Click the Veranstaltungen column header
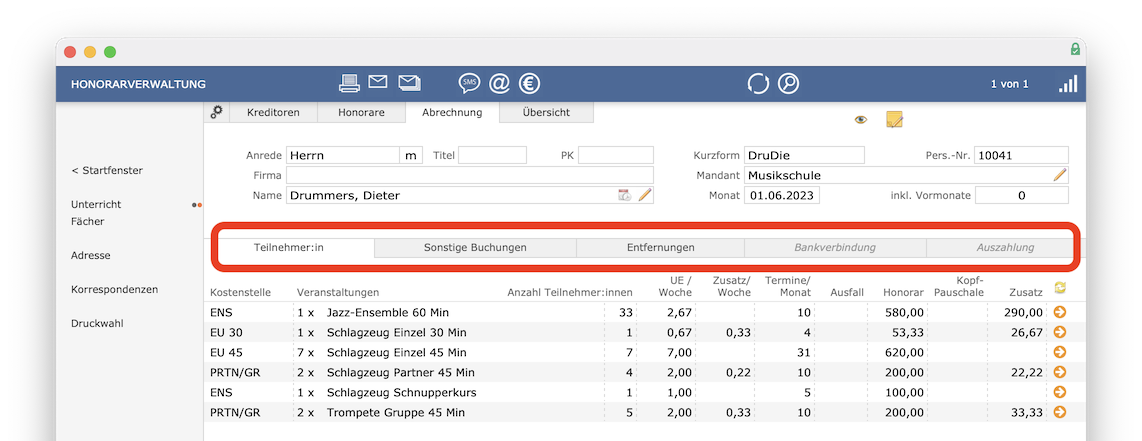This screenshot has height=441, width=1142. (338, 292)
